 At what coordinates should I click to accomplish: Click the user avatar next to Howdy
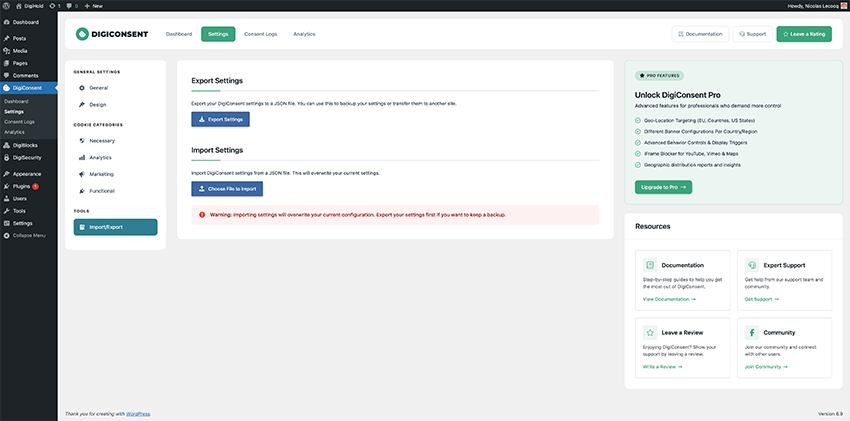point(843,5)
